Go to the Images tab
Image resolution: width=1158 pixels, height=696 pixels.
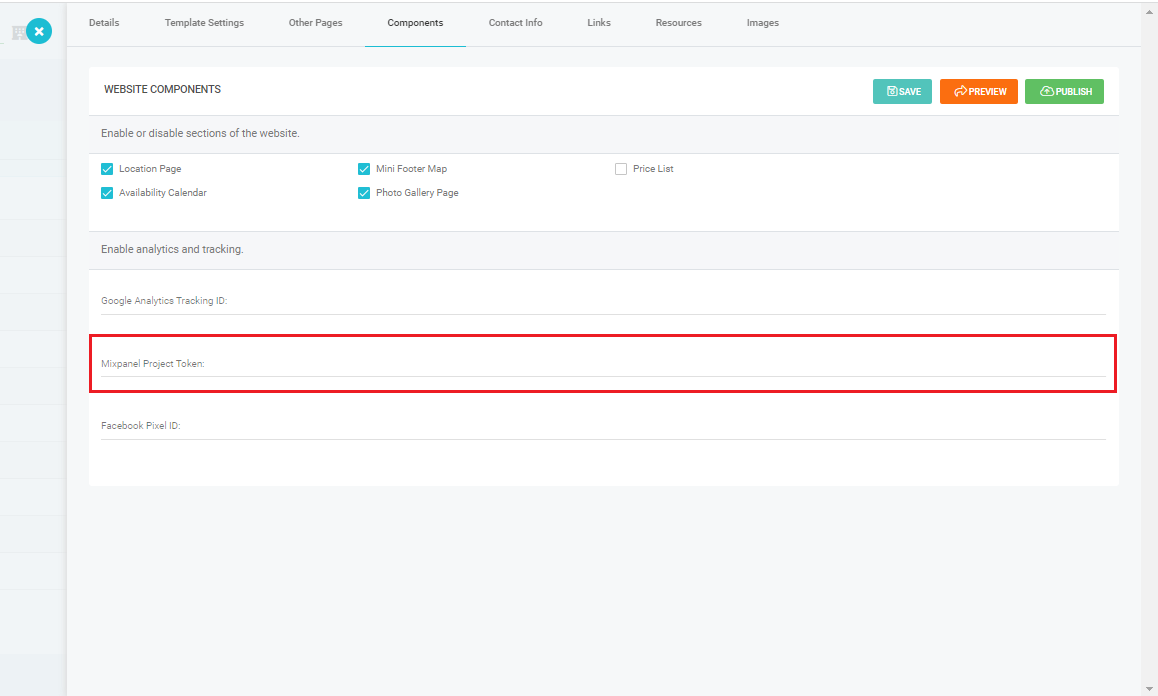pyautogui.click(x=763, y=23)
